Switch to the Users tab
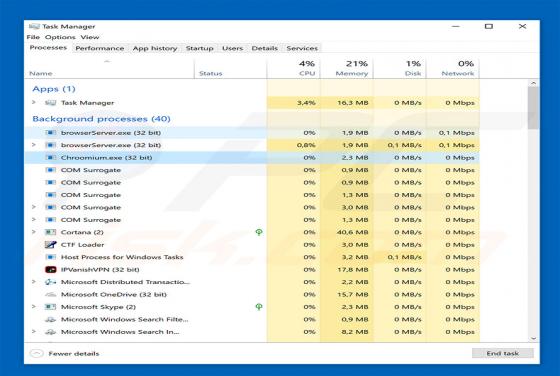560x376 pixels. (x=232, y=48)
